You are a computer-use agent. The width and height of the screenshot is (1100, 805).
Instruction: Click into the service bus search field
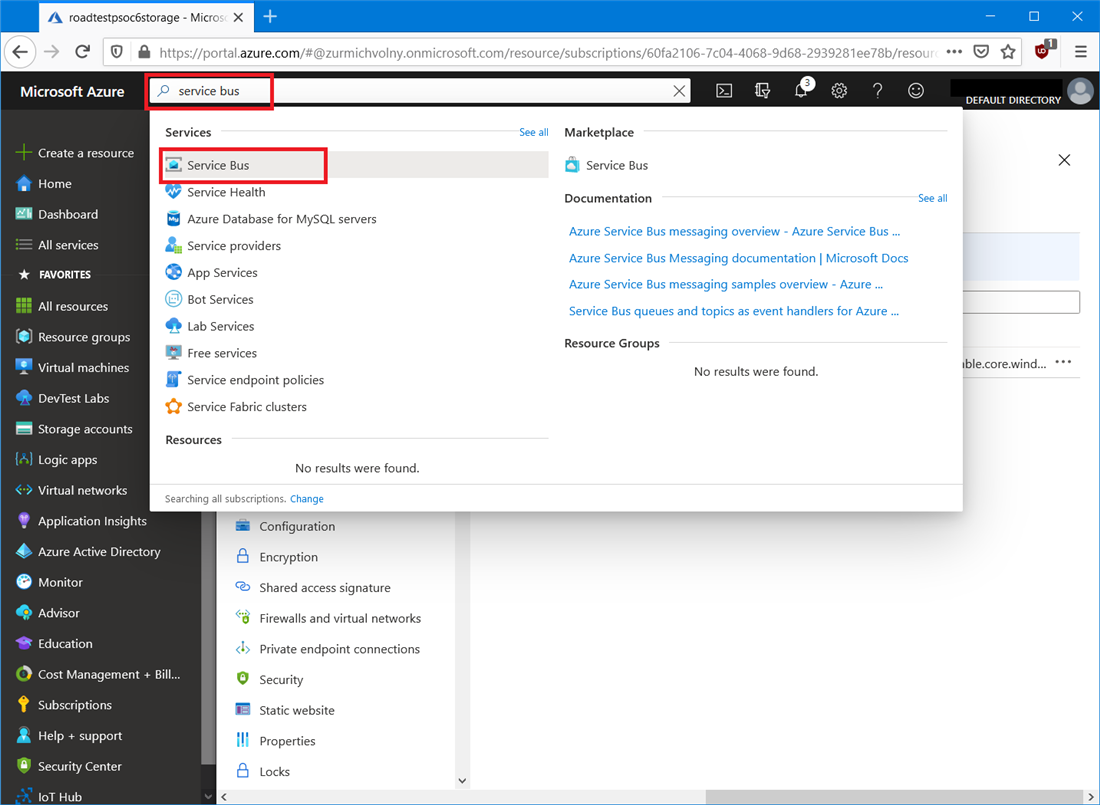pyautogui.click(x=420, y=91)
